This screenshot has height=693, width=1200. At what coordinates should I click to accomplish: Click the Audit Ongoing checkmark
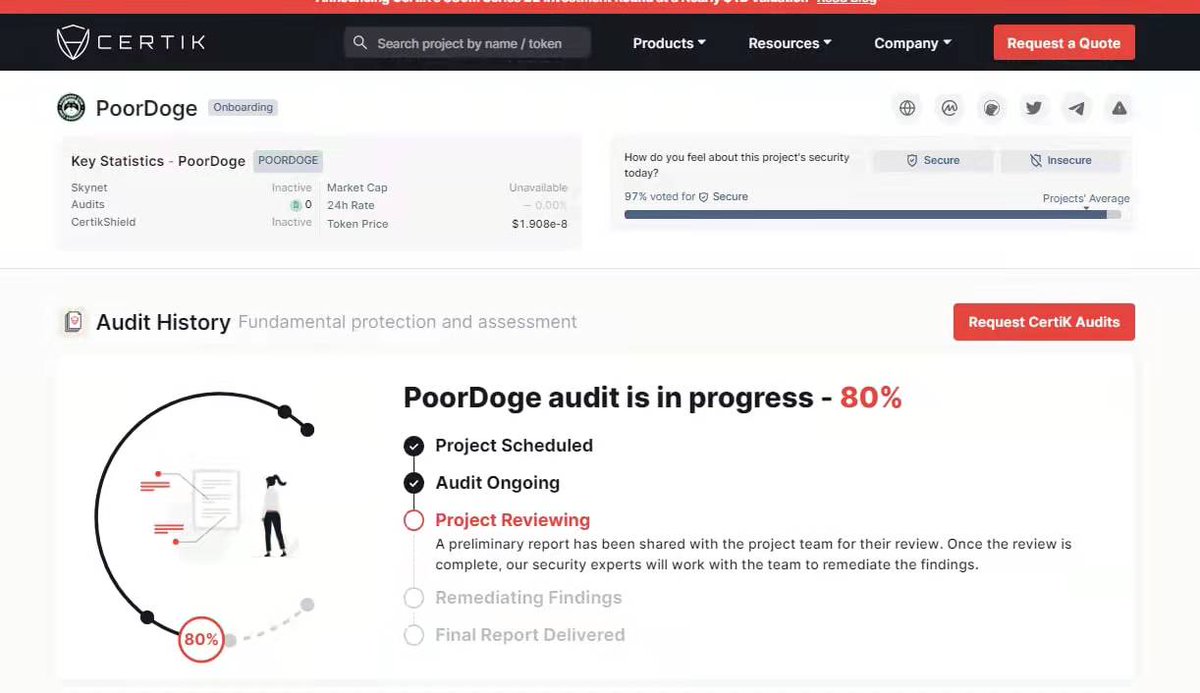pyautogui.click(x=413, y=483)
